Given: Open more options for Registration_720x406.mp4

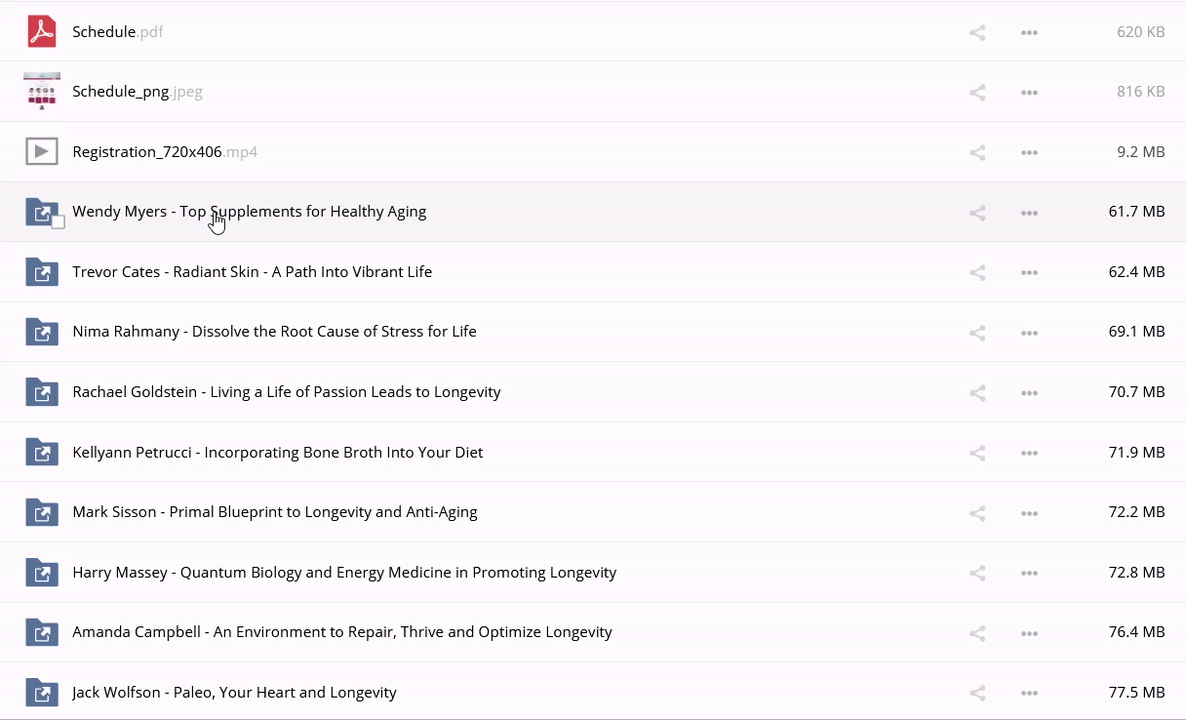Looking at the screenshot, I should click(1029, 152).
